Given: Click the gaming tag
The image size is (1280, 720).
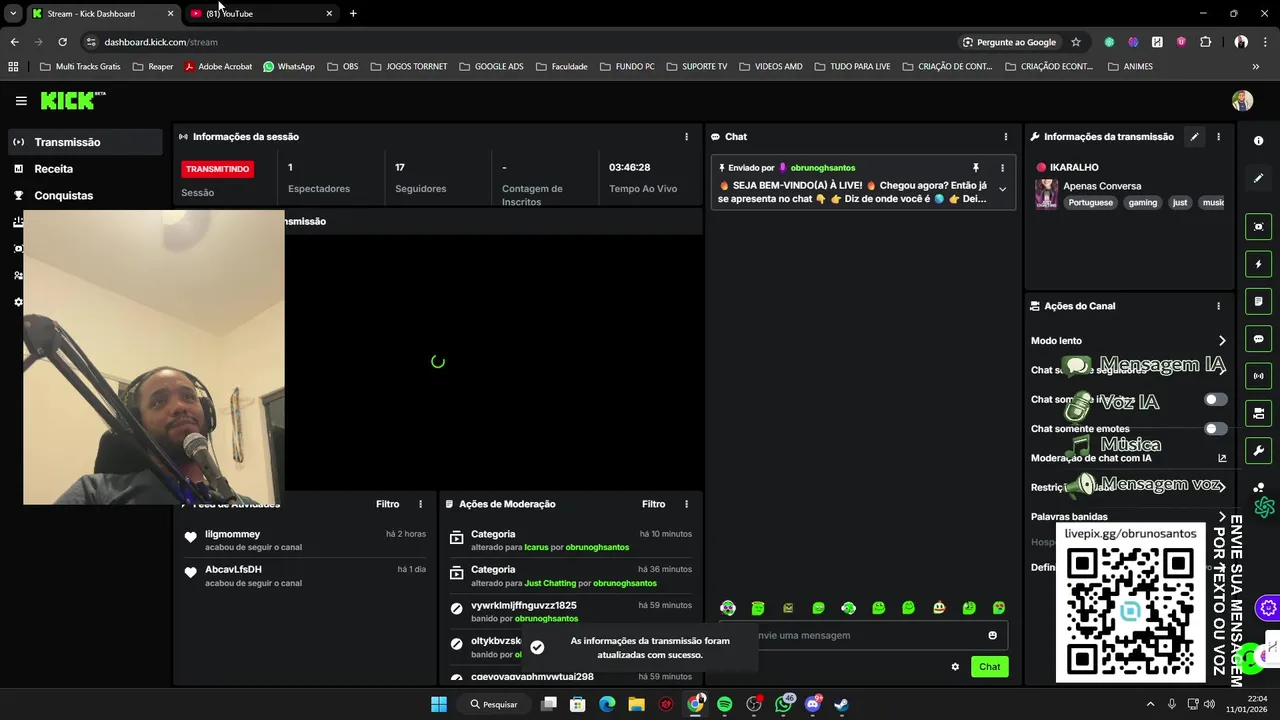Looking at the screenshot, I should click(1142, 203).
